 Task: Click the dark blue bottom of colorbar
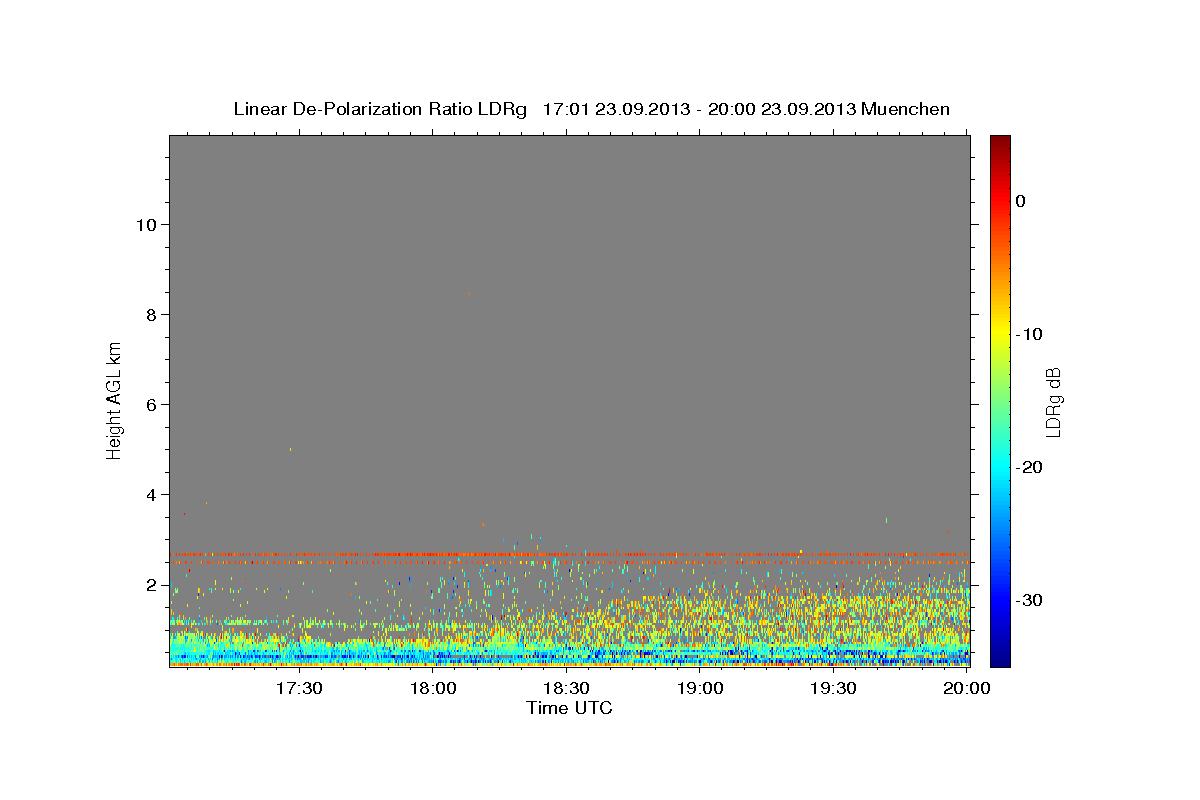click(x=1000, y=655)
